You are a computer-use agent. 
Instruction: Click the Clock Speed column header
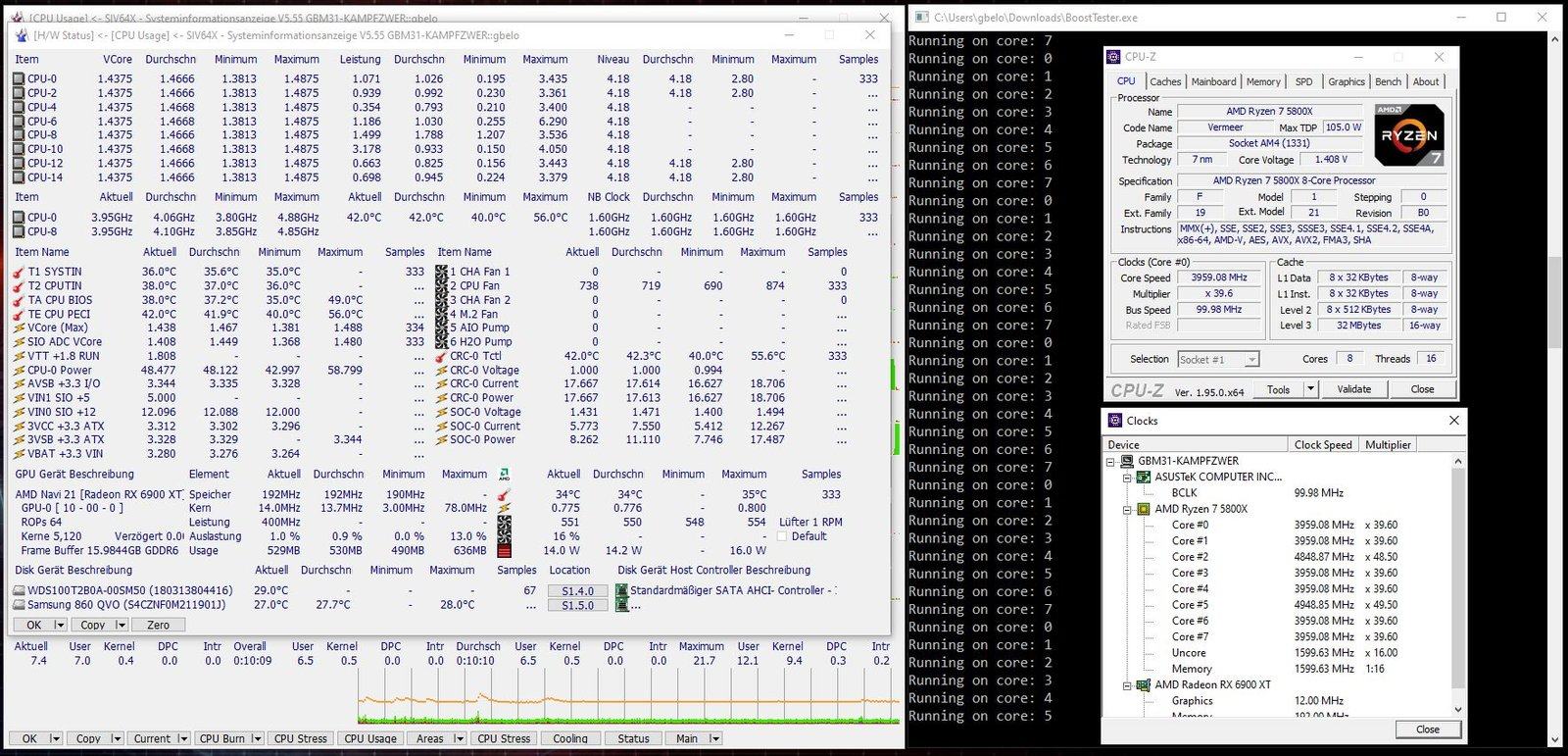1323,444
